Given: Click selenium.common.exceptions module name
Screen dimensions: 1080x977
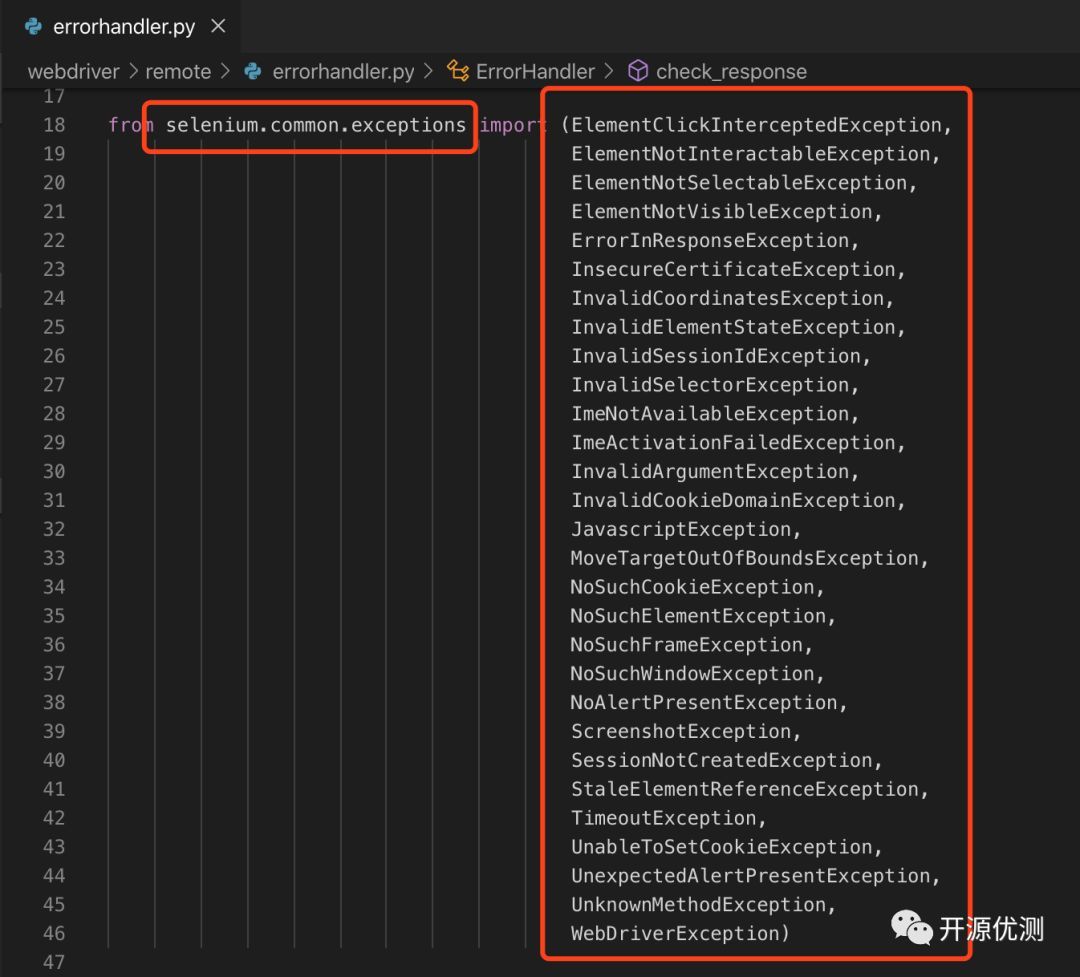Looking at the screenshot, I should click(315, 125).
